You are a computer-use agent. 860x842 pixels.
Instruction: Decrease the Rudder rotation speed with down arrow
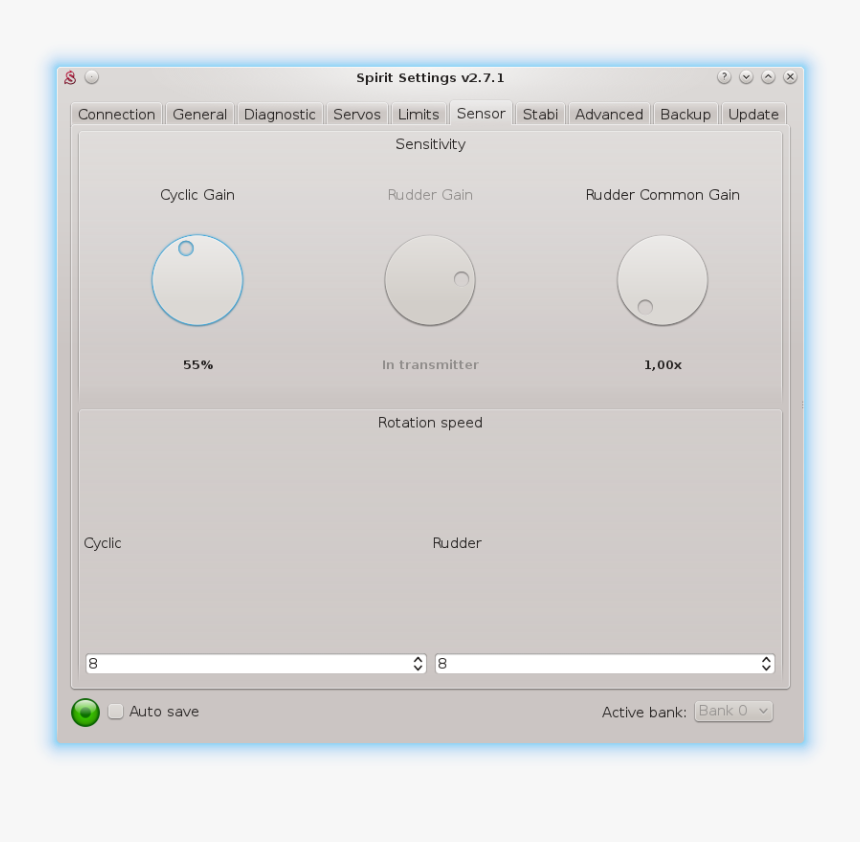coord(766,668)
